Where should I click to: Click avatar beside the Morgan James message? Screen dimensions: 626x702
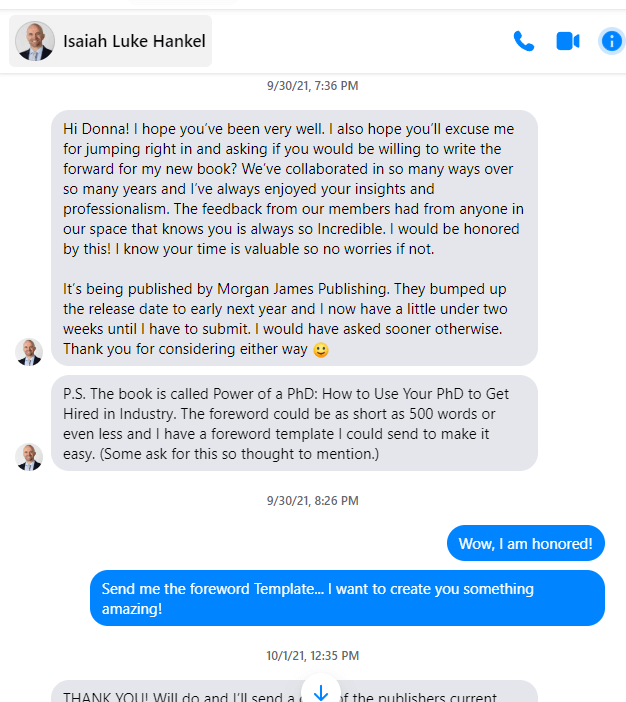tap(29, 352)
